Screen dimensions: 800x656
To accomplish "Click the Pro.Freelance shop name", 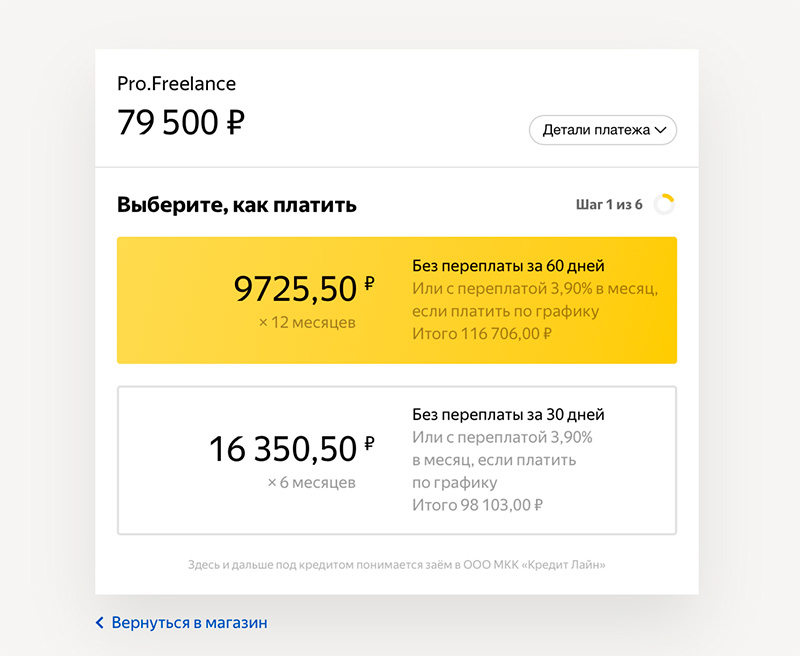I will pos(177,84).
